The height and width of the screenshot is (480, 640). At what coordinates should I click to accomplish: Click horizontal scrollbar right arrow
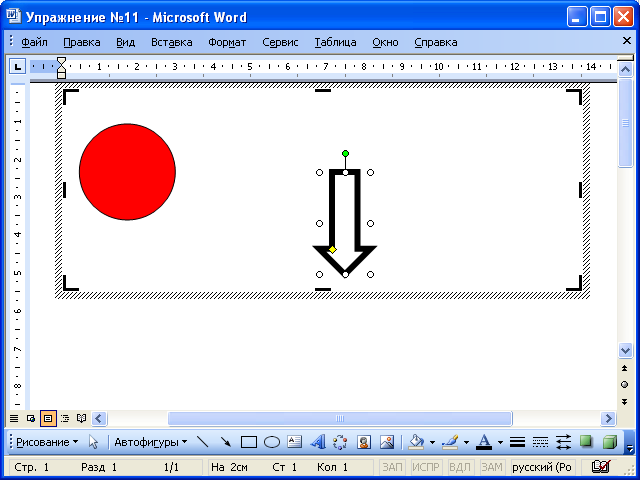608,418
